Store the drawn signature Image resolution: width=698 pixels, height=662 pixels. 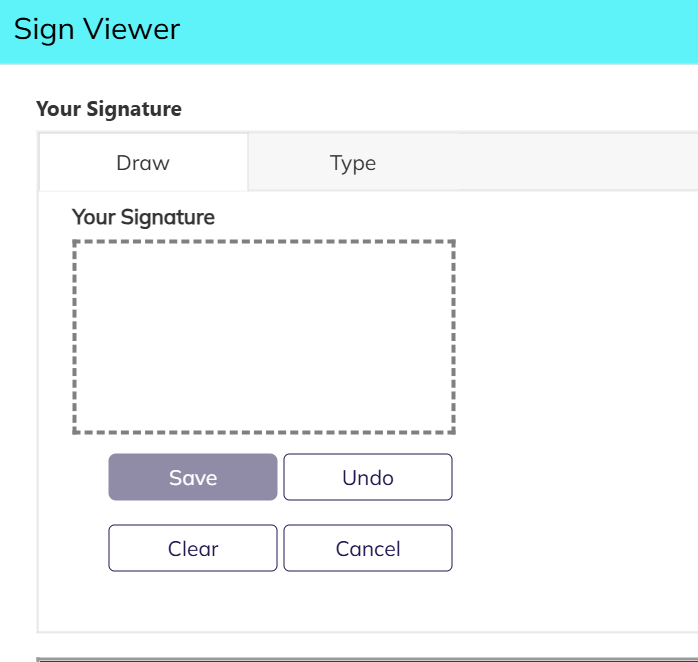tap(193, 477)
